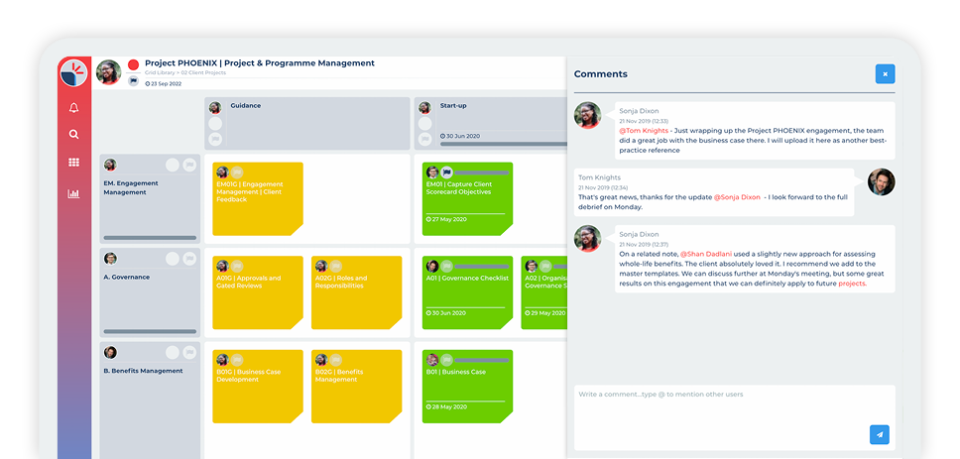The width and height of the screenshot is (960, 459).
Task: Click the comment input field
Action: (x=735, y=417)
